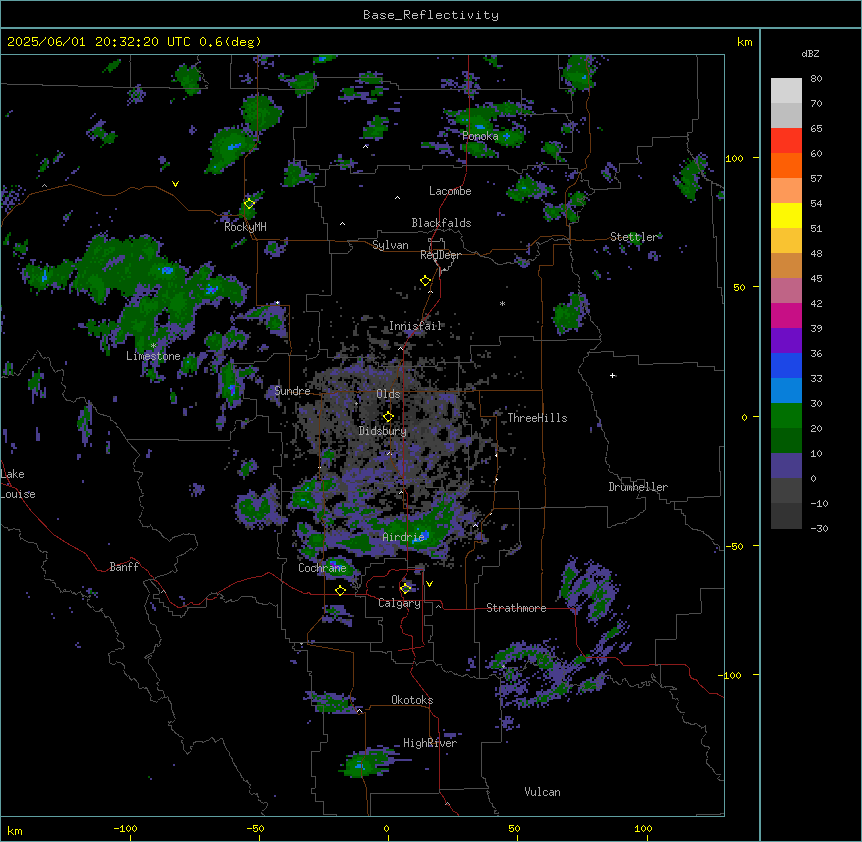Viewport: 862px width, 842px height.
Task: Click the Ponoka city label
Action: (480, 136)
